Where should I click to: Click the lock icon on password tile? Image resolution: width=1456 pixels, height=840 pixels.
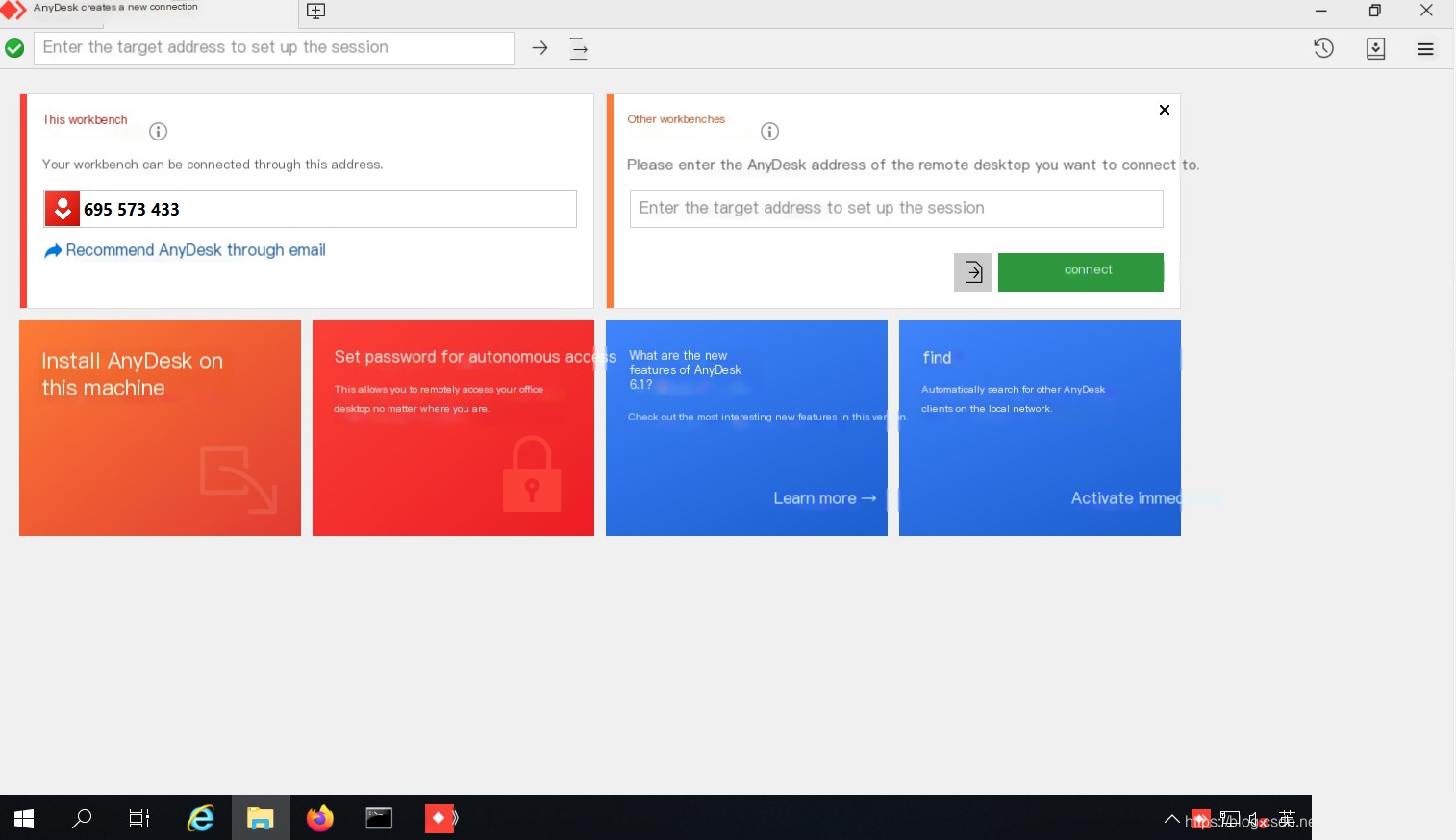click(532, 473)
